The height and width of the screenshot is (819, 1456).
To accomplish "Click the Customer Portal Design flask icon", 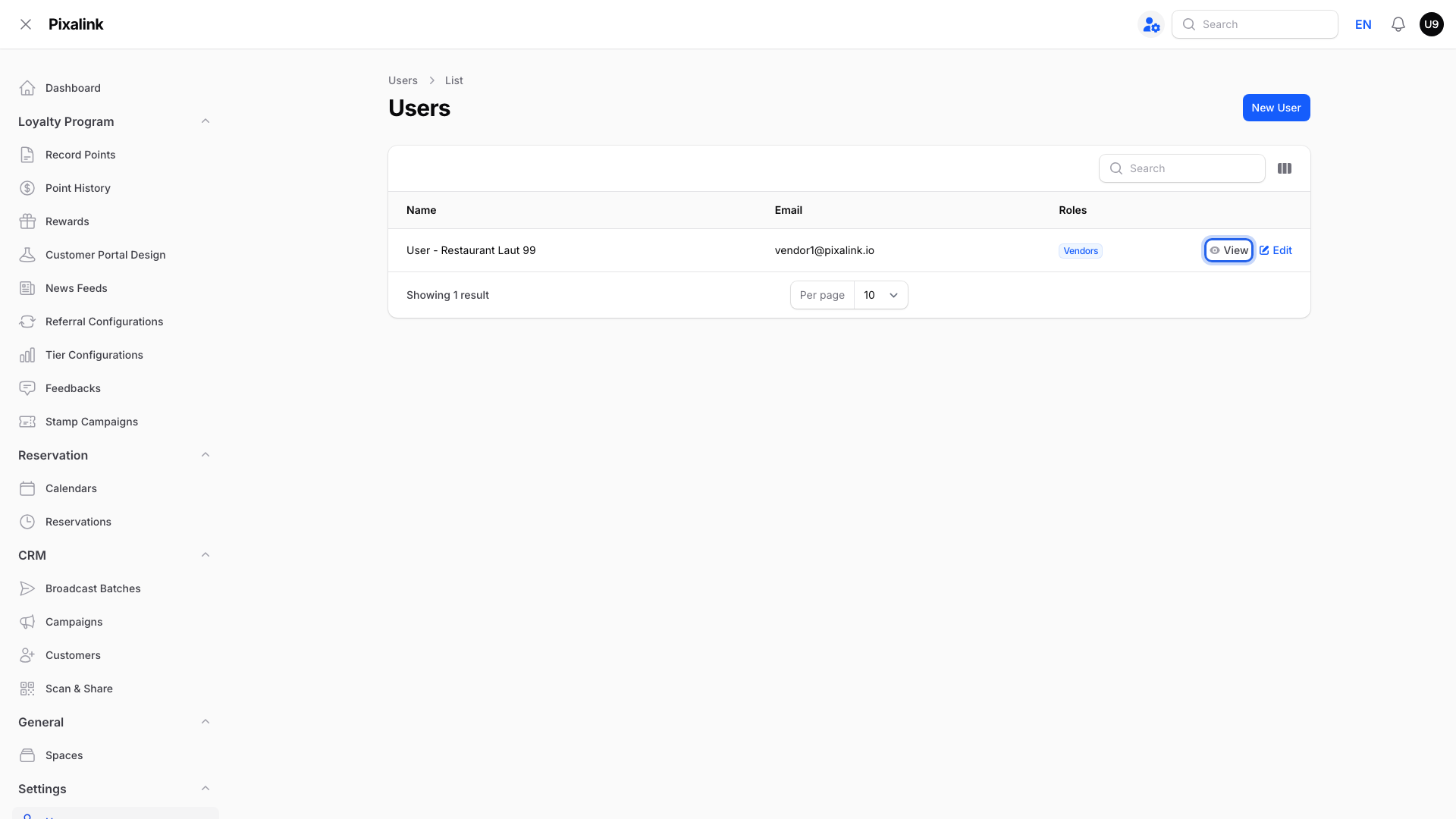I will [x=27, y=255].
